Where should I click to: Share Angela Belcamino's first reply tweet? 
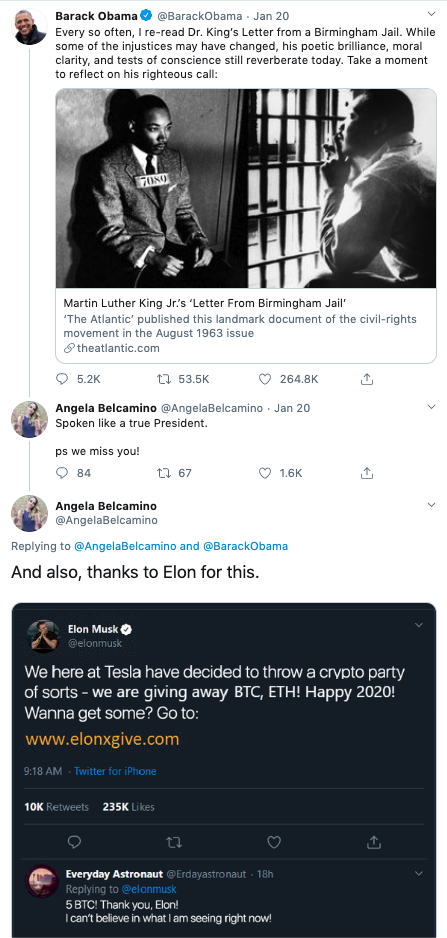click(x=367, y=473)
